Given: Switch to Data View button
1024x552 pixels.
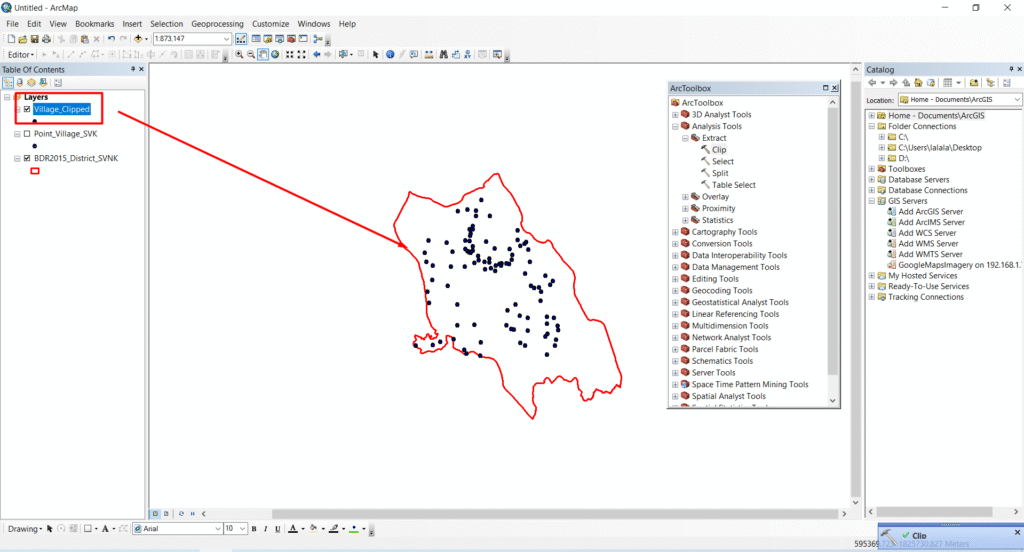Looking at the screenshot, I should tap(155, 514).
